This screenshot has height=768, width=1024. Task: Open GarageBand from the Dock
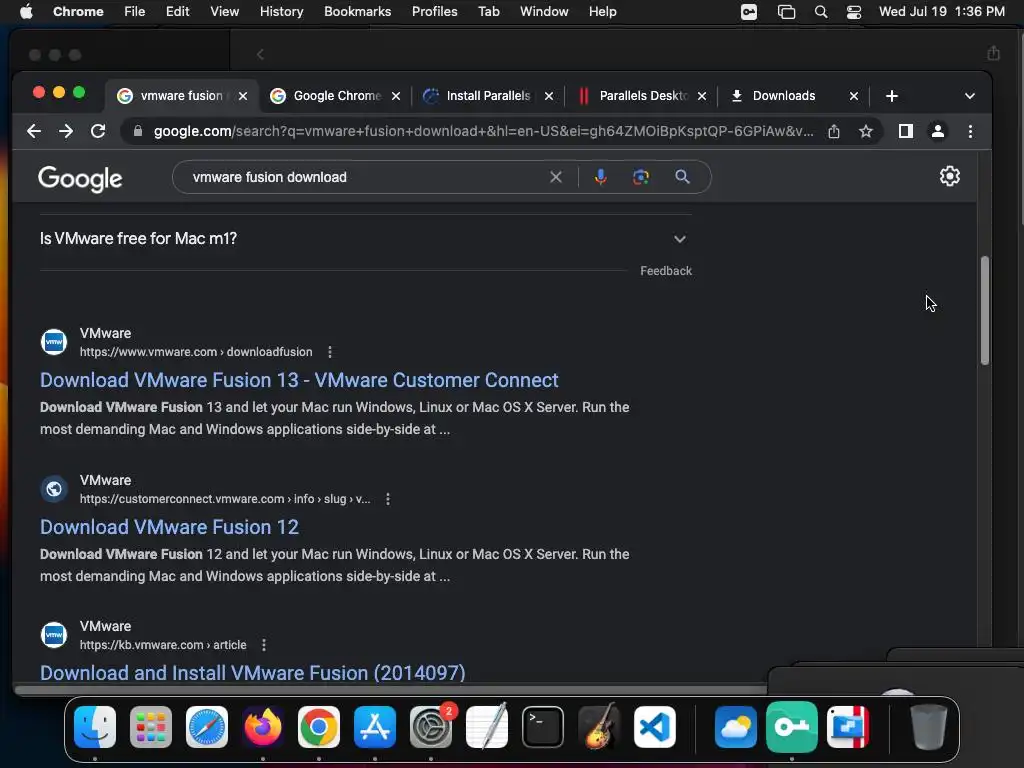[599, 727]
